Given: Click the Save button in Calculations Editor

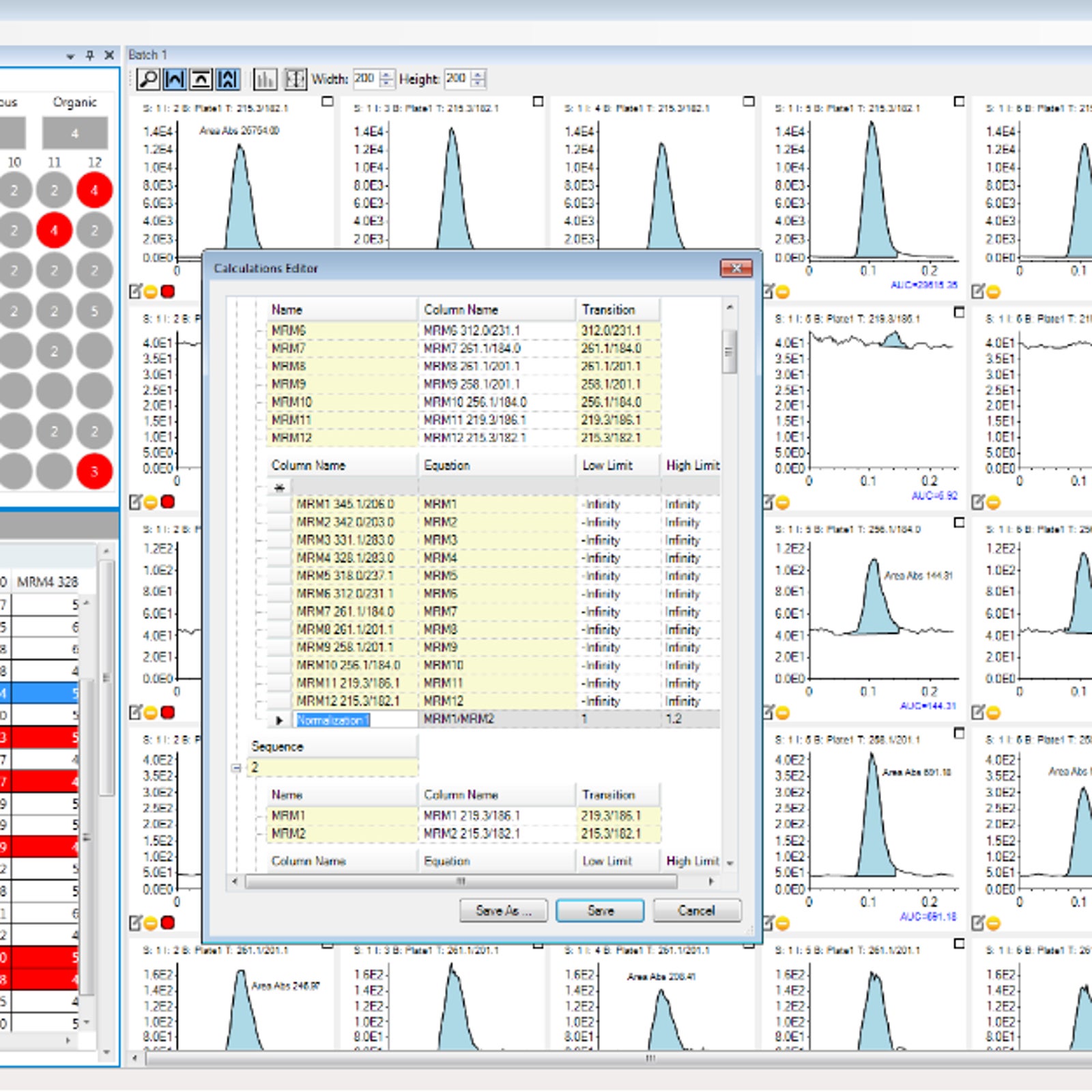Looking at the screenshot, I should pos(600,910).
